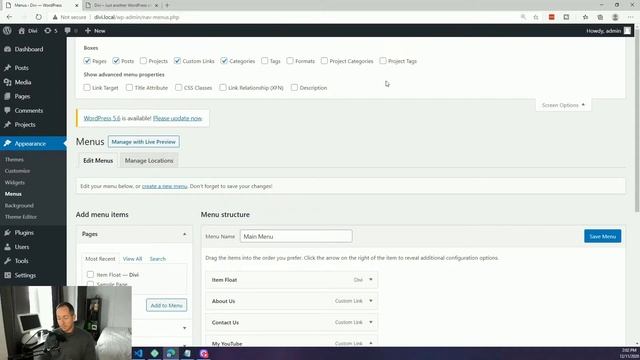Enable the Projects box option

143,61
